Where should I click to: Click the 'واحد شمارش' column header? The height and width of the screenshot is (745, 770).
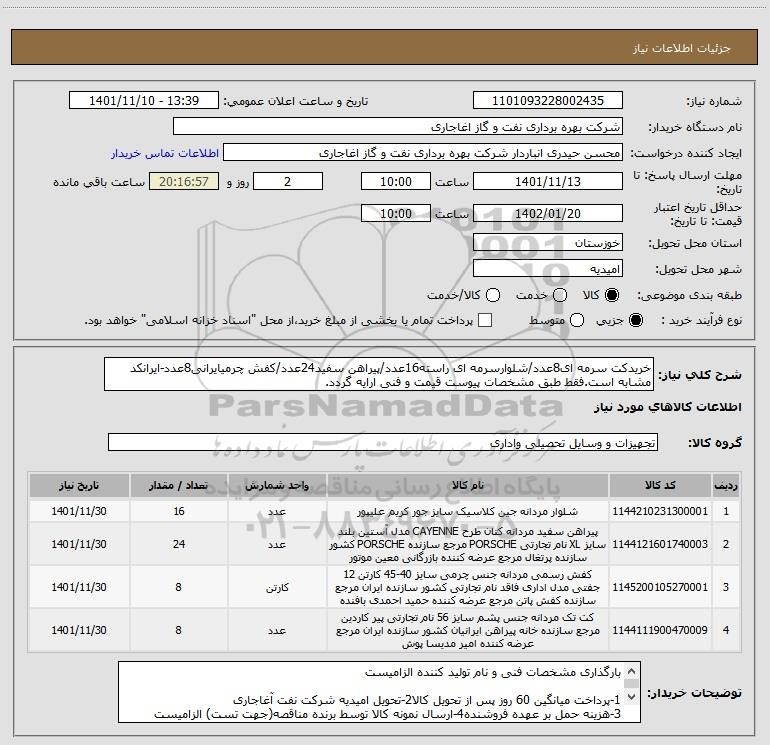277,485
